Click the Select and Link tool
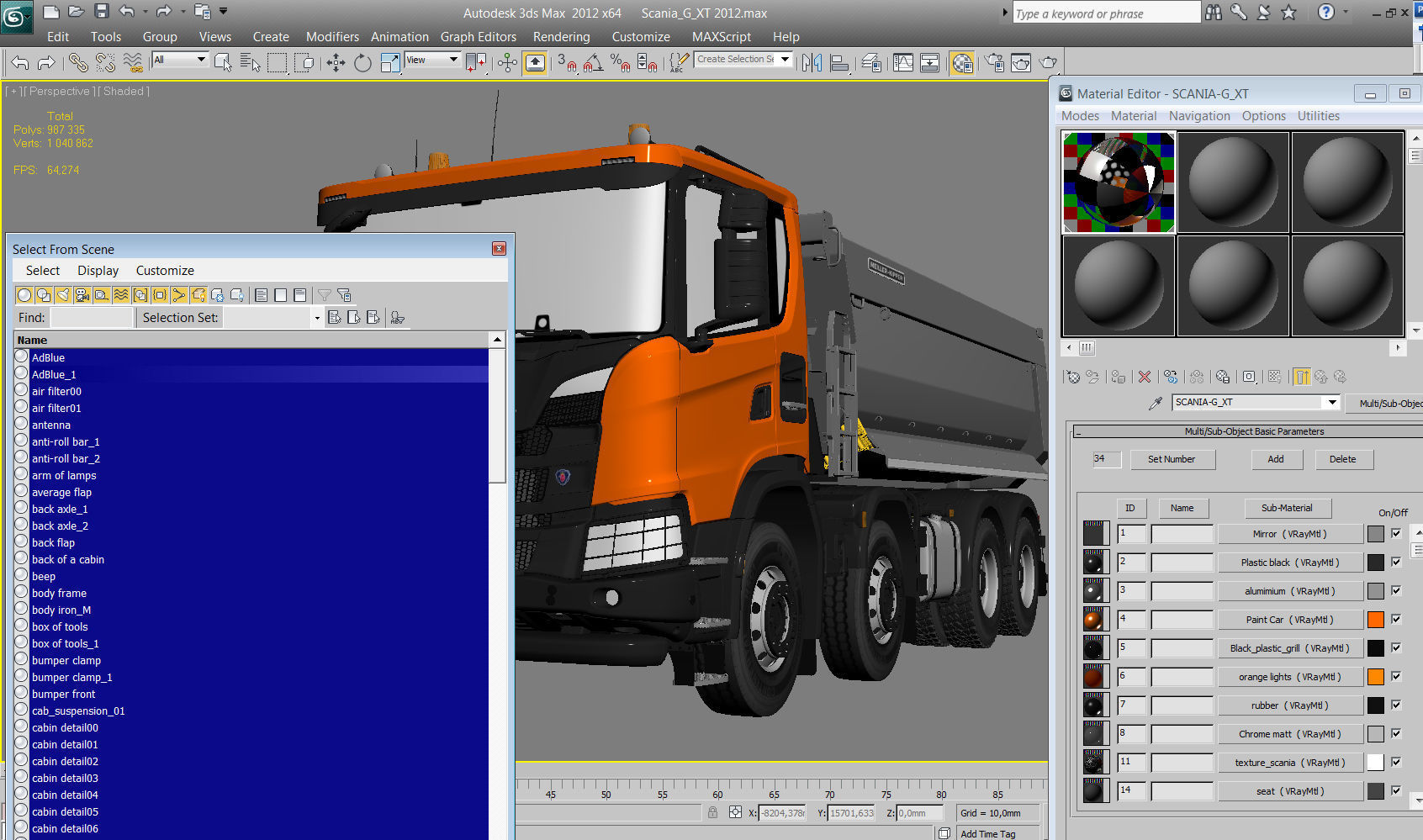This screenshot has width=1423, height=840. coord(77,62)
